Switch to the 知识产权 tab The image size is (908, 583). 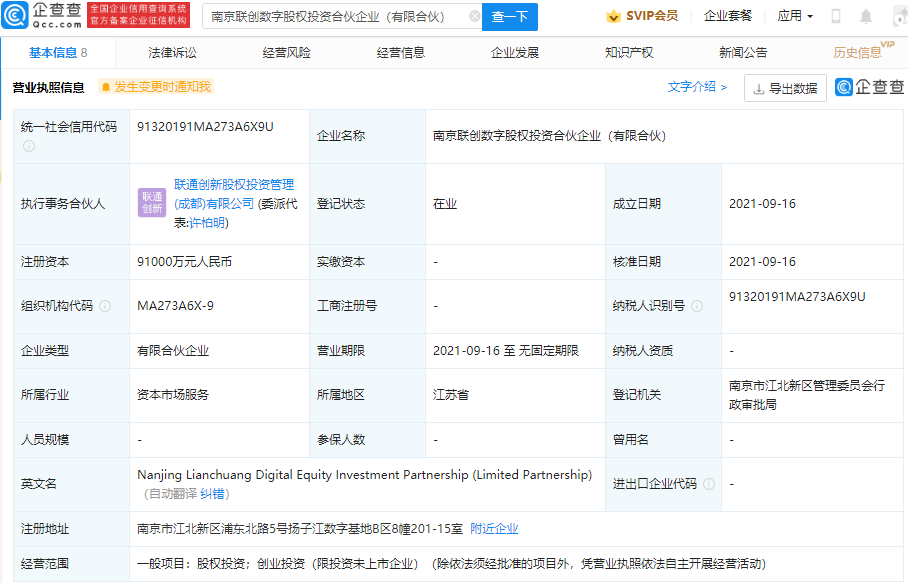(x=629, y=53)
